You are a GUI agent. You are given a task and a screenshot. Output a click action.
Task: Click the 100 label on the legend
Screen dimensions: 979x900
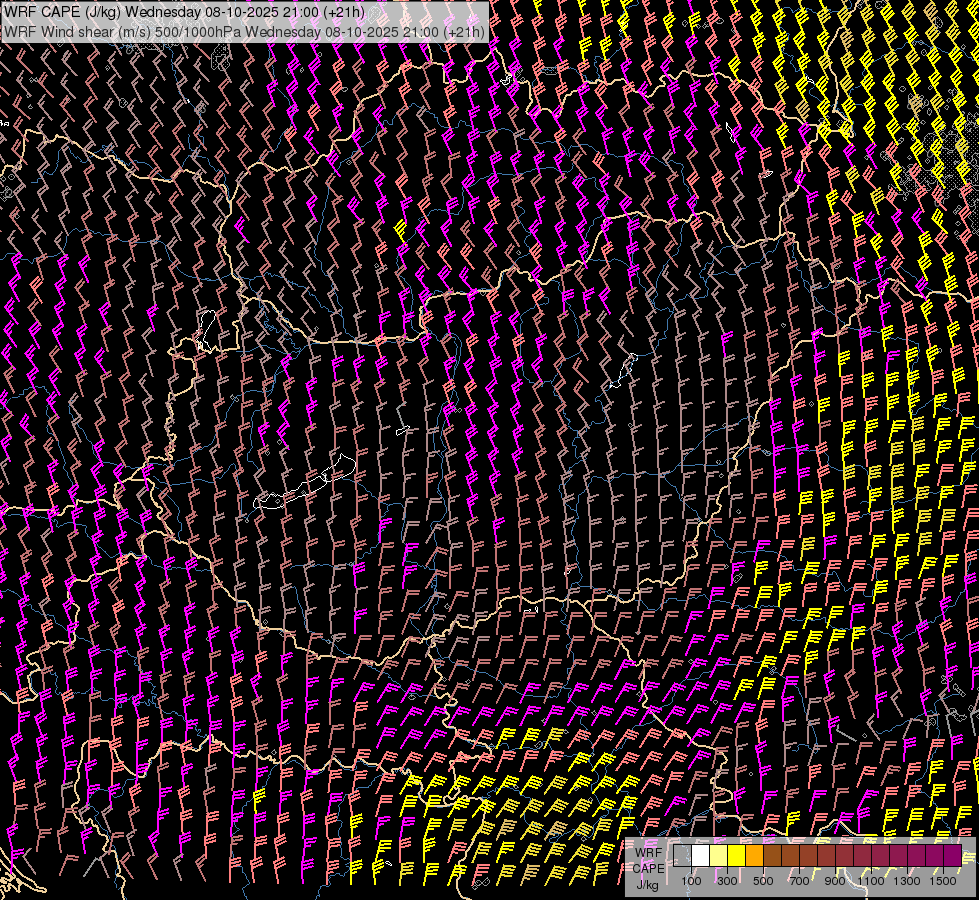[691, 880]
